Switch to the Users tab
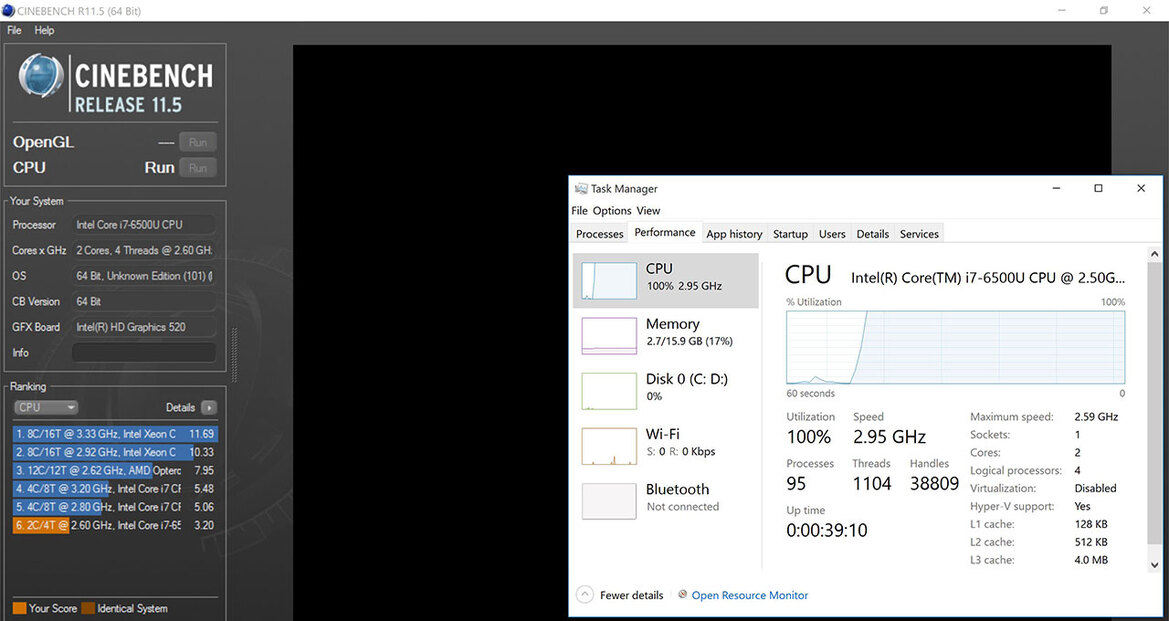This screenshot has height=621, width=1169. (832, 234)
